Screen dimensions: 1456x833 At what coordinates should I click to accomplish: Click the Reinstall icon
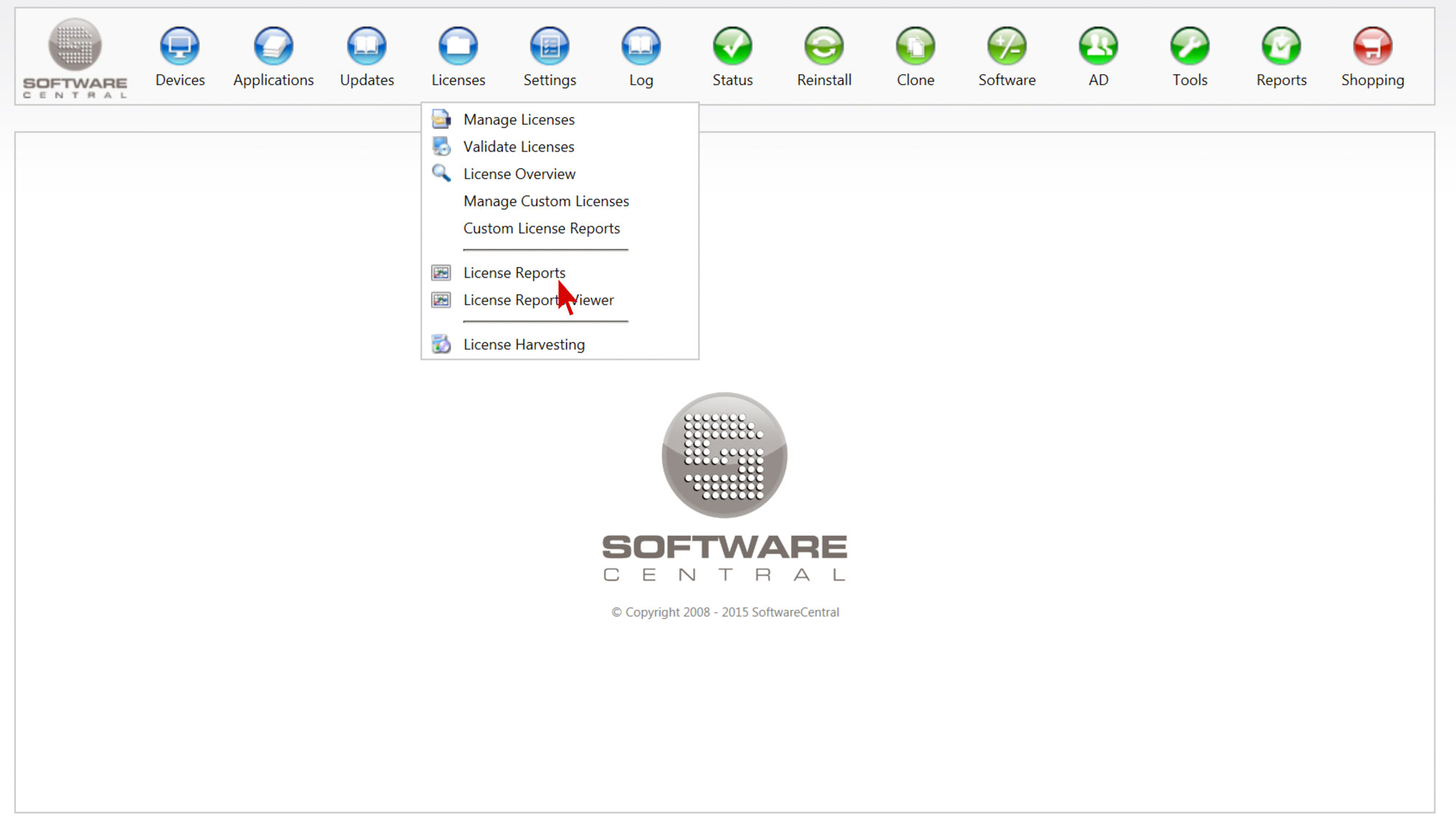[x=824, y=46]
